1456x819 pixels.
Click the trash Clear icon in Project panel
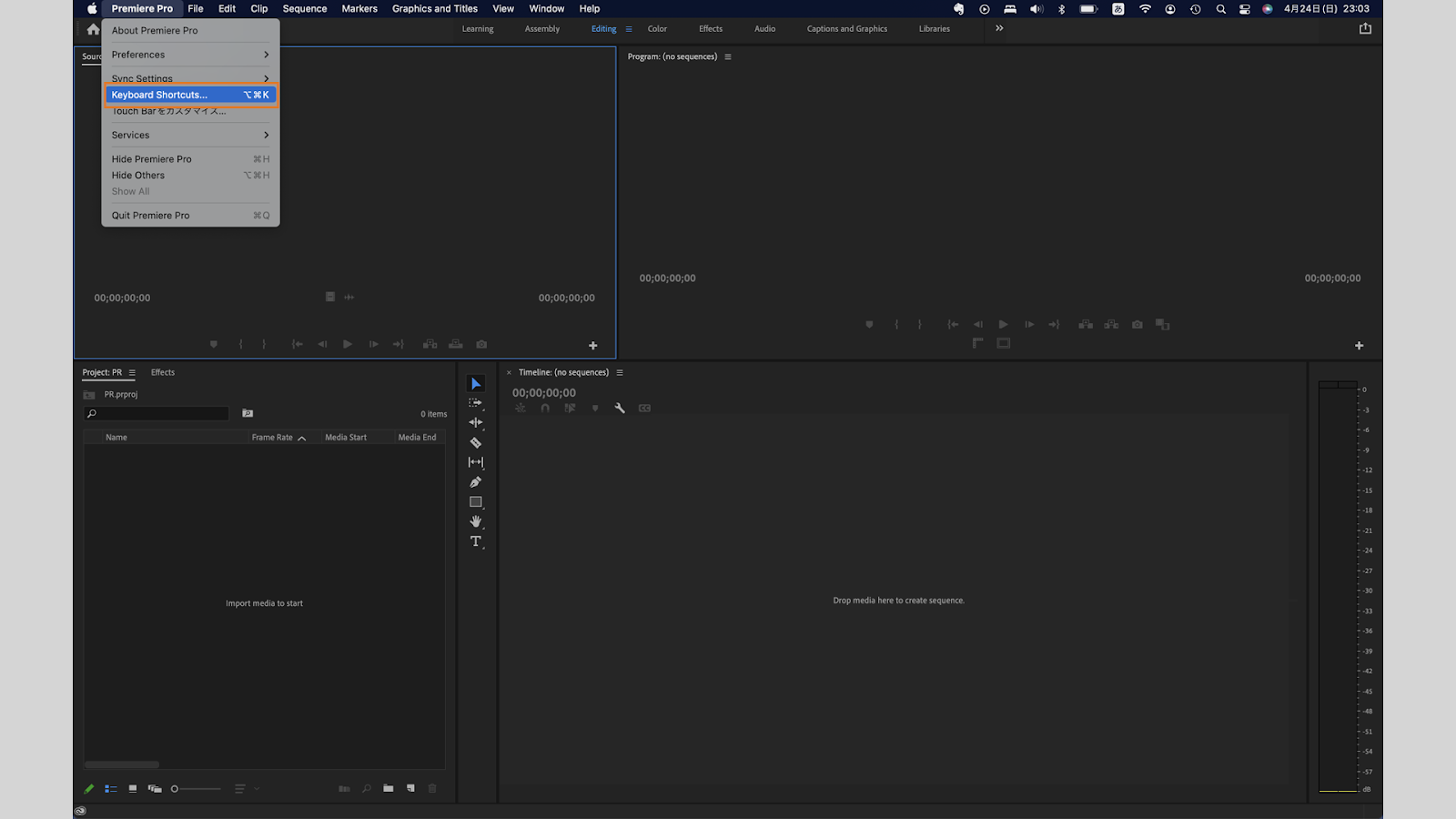click(432, 788)
